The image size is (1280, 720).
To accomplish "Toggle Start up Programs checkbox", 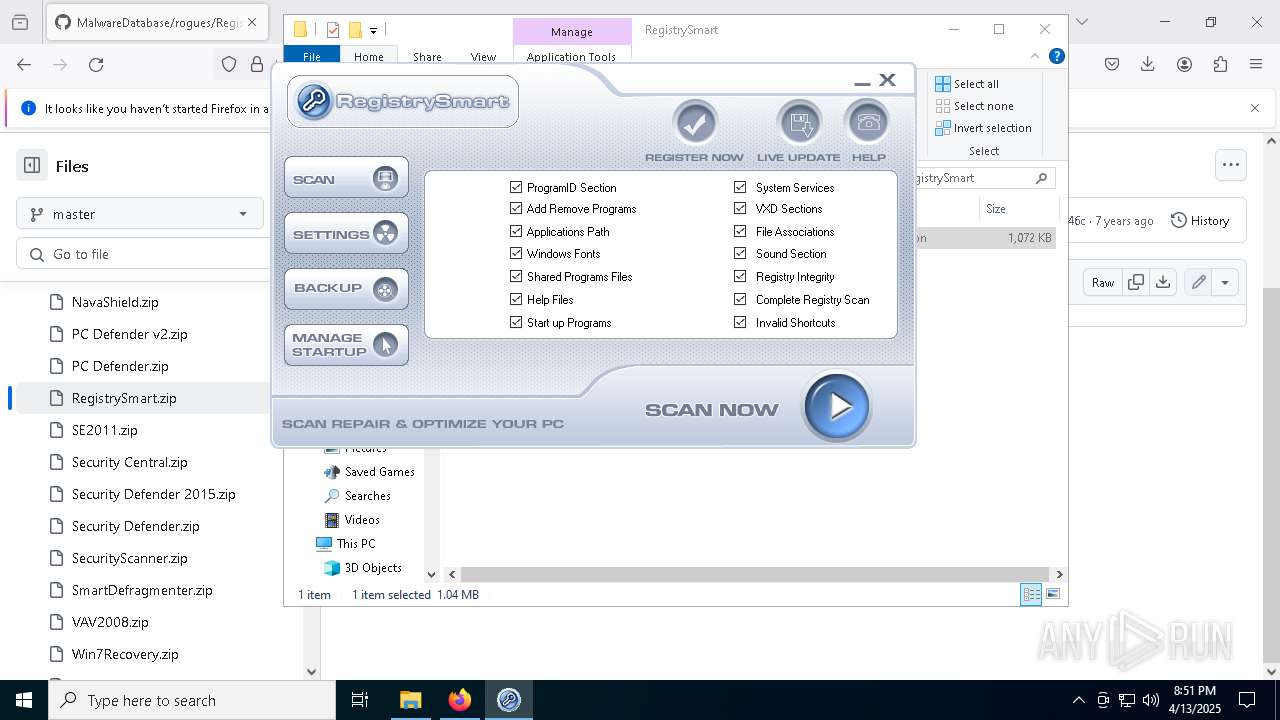I will [x=516, y=322].
